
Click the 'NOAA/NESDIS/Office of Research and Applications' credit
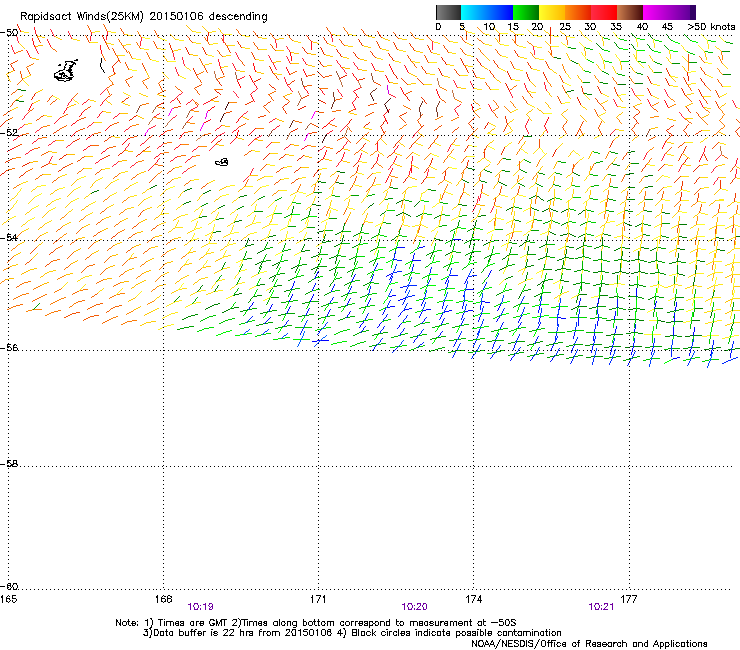589,644
